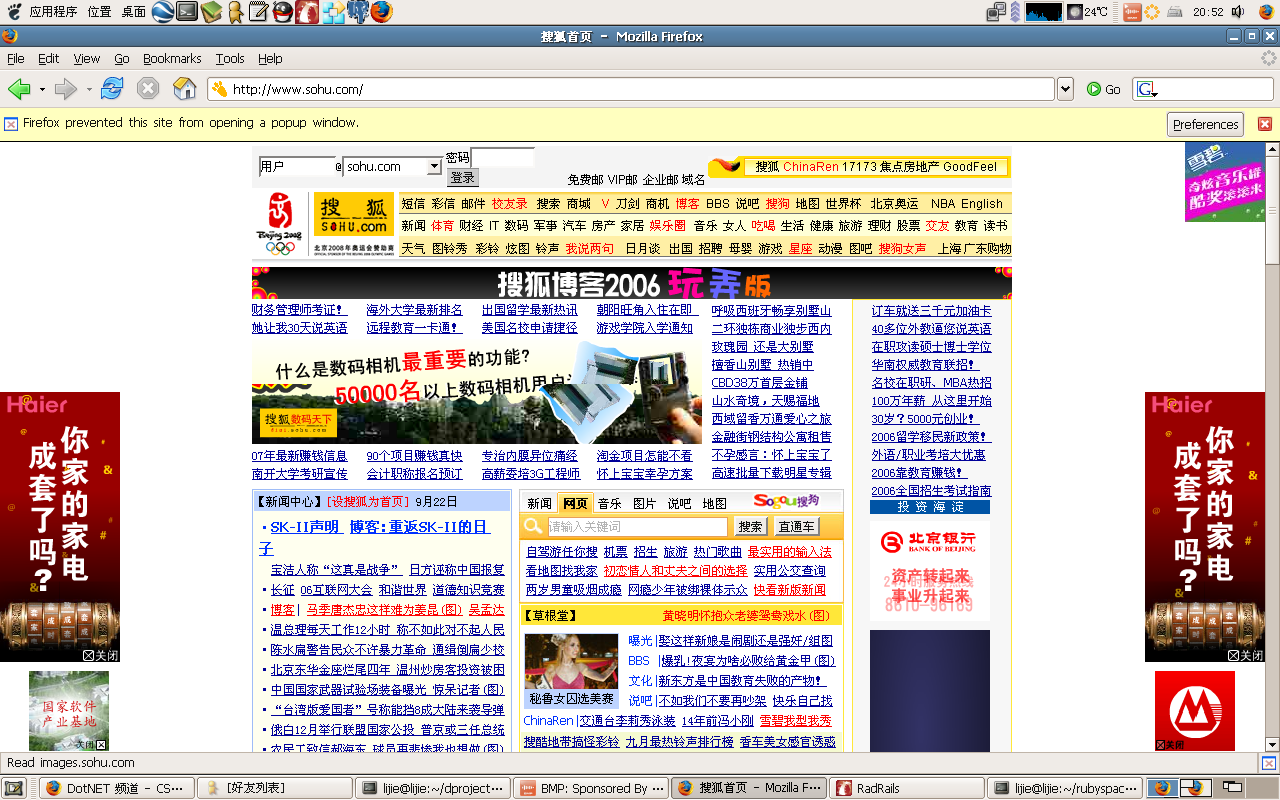Launch the text editor notepad icon in panel

click(258, 12)
